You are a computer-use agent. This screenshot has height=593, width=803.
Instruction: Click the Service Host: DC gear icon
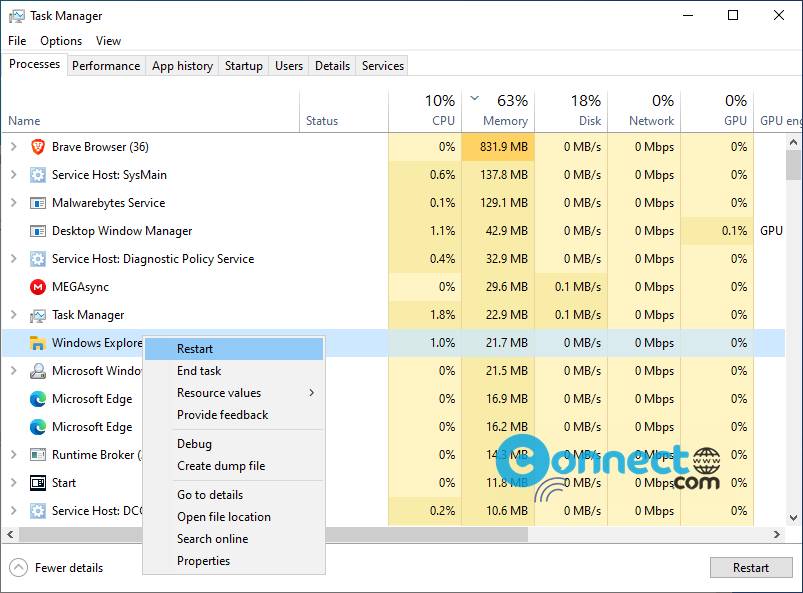(38, 511)
